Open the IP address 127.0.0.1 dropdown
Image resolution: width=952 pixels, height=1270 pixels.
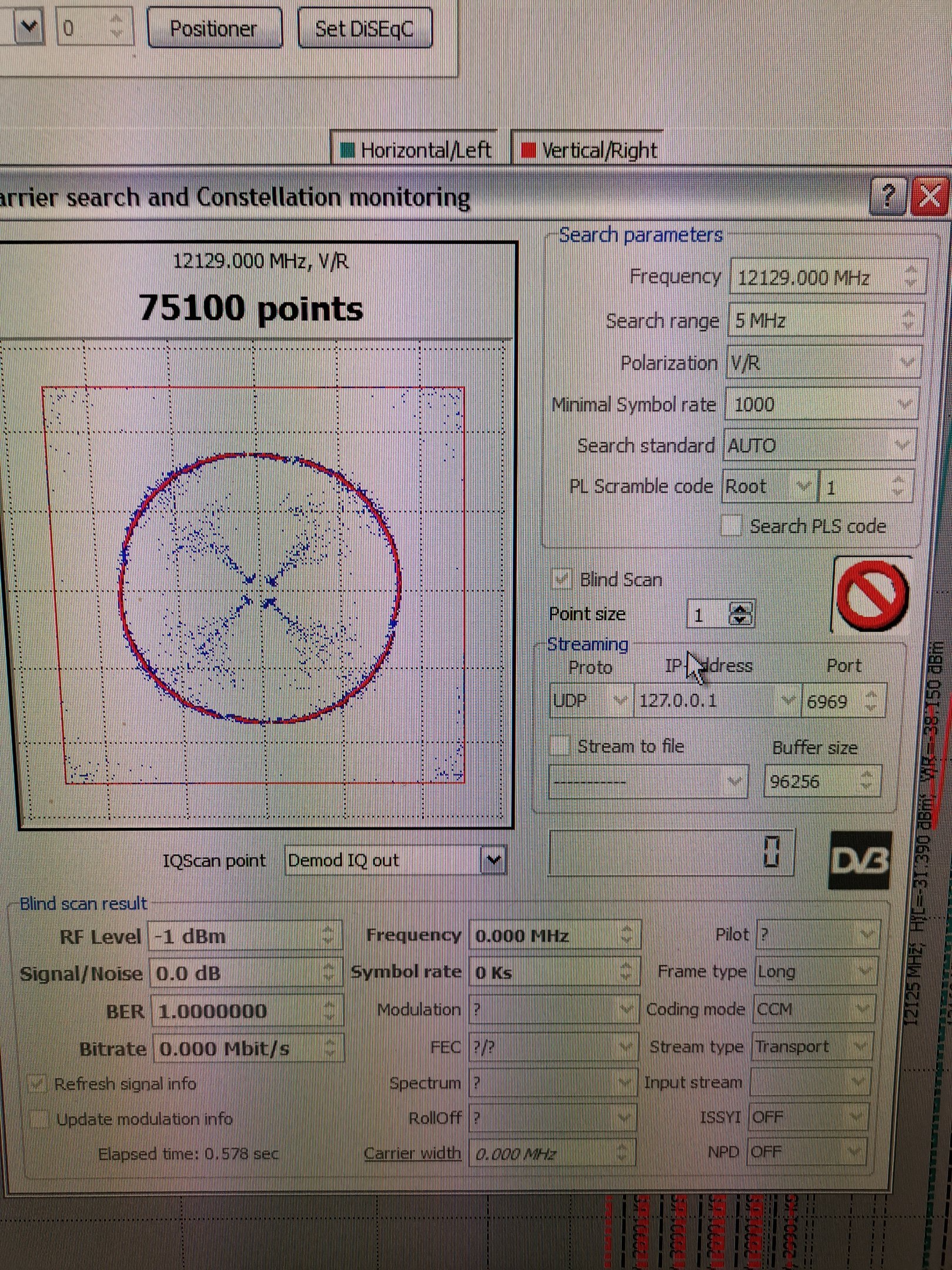(x=717, y=700)
